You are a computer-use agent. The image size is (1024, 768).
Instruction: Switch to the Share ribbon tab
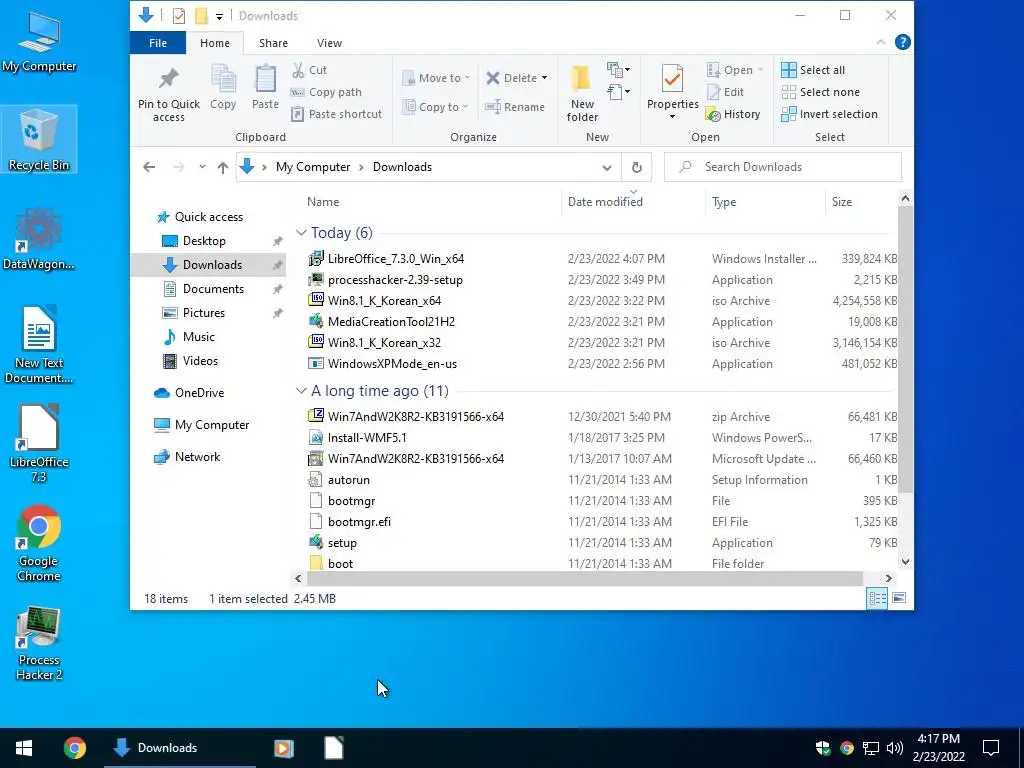click(x=273, y=42)
